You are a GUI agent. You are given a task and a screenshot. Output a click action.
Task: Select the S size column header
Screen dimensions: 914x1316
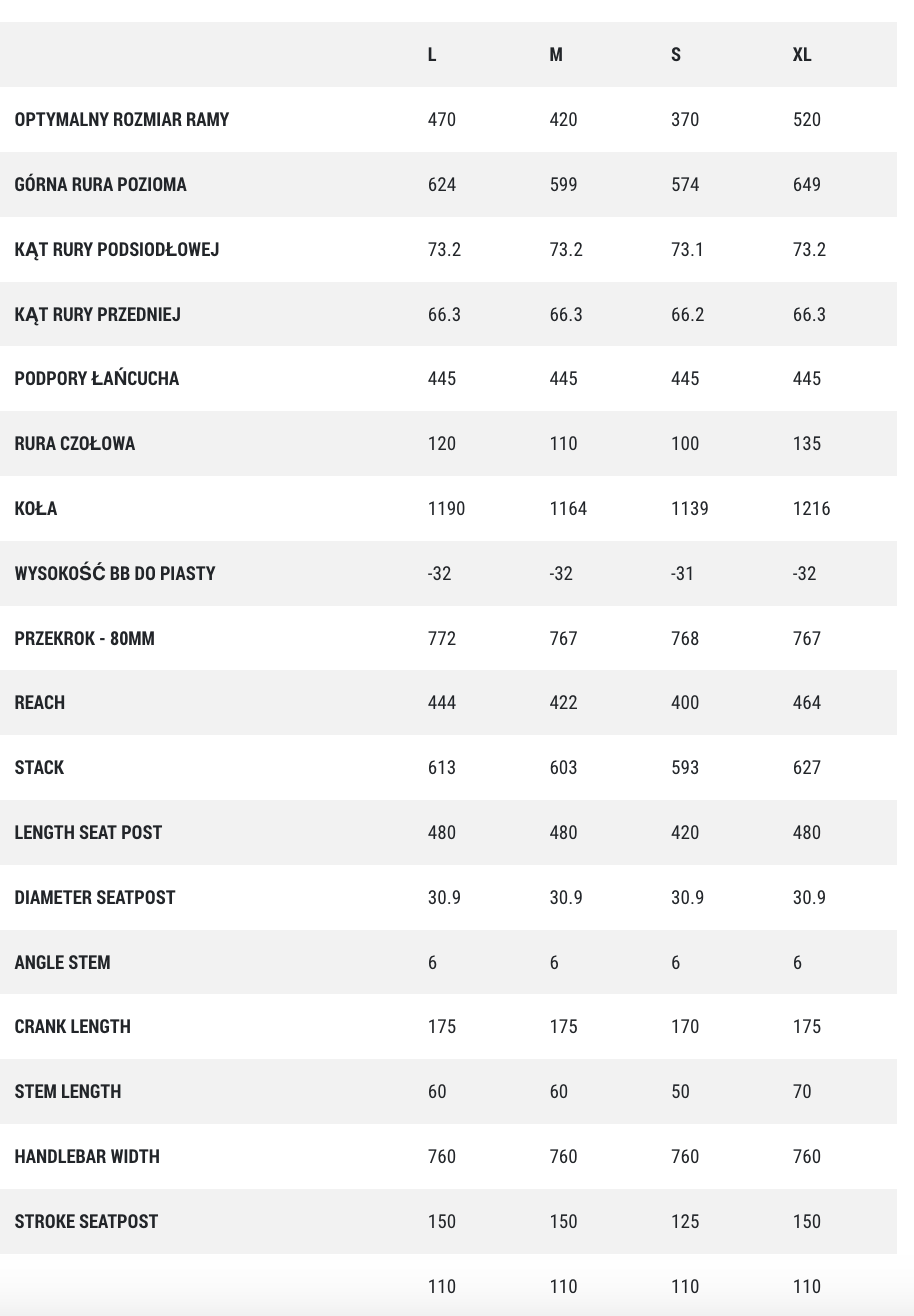coord(676,55)
